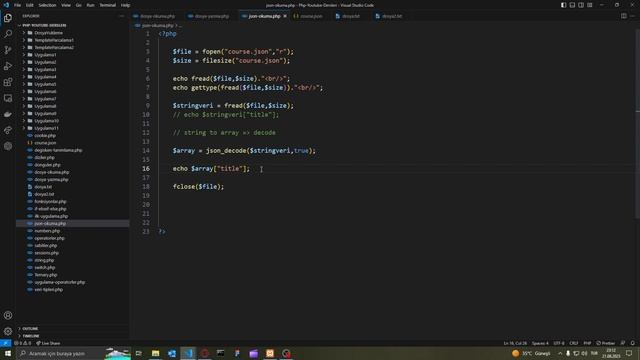Close the json-okuma.php tab
The image size is (640, 360).
(x=285, y=16)
